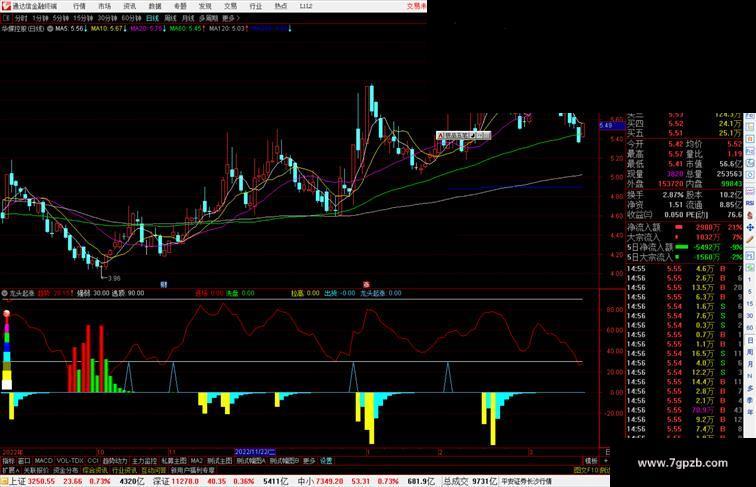756x487 pixels.
Task: Select sidebar period shortcut 年
Action: (x=750, y=412)
